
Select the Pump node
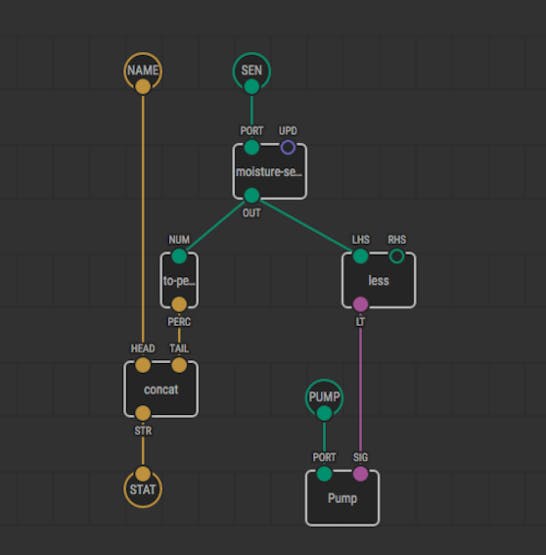(x=343, y=498)
